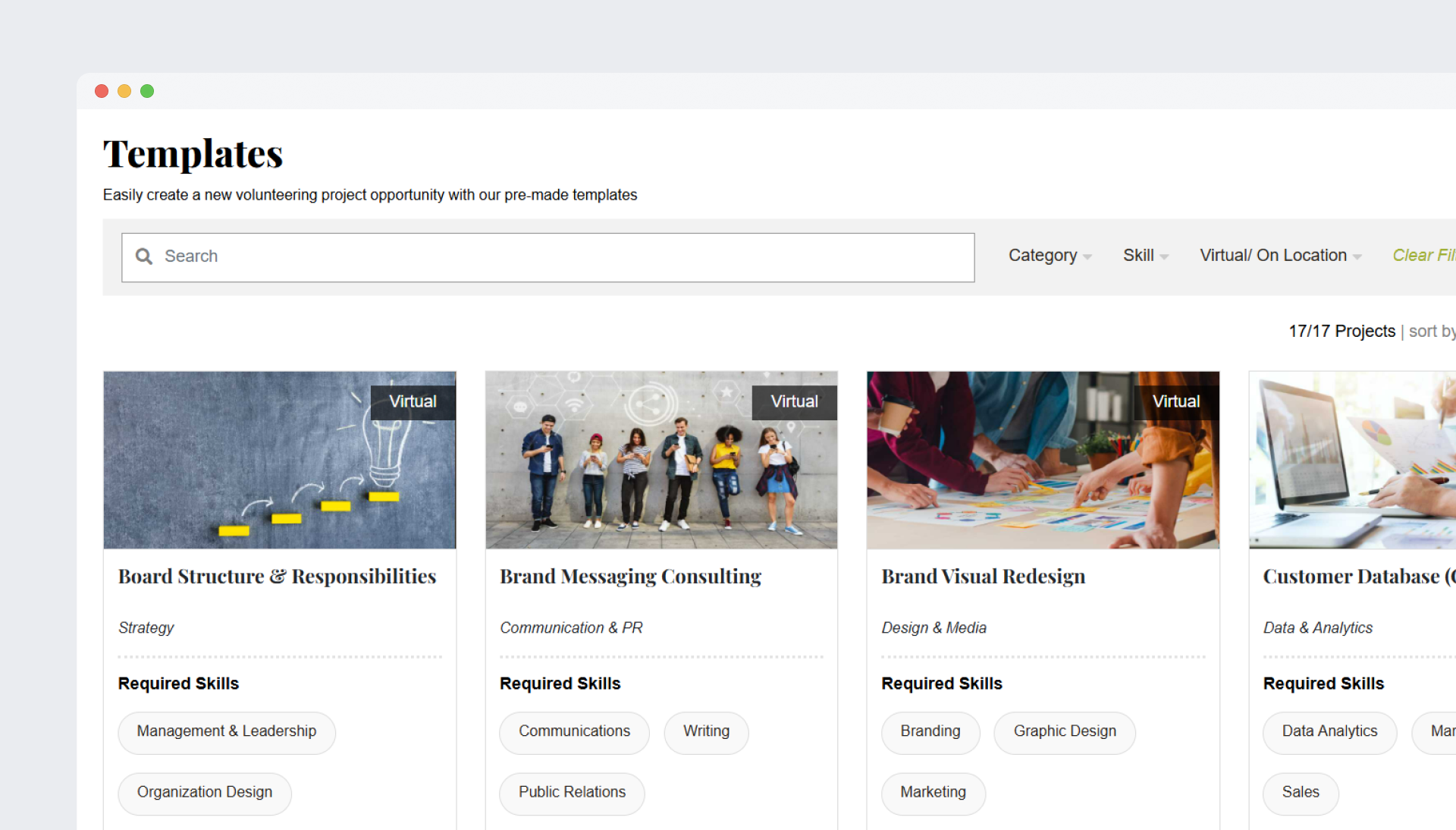
Task: Click the green maximize window dot
Action: tap(147, 91)
